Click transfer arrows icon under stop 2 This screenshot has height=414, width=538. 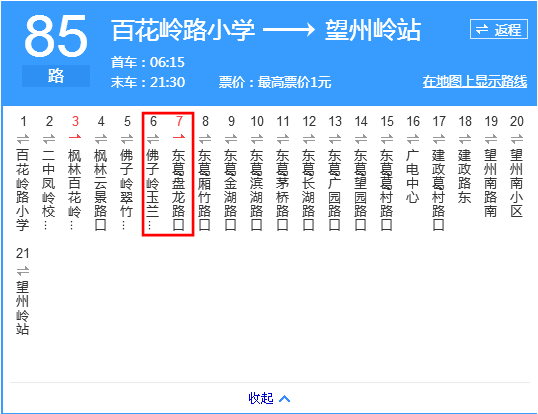(49, 139)
